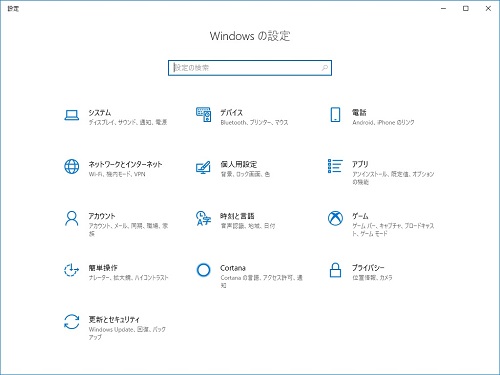The height and width of the screenshot is (375, 500).
Task: Maximize the 設定 window
Action: [466, 9]
